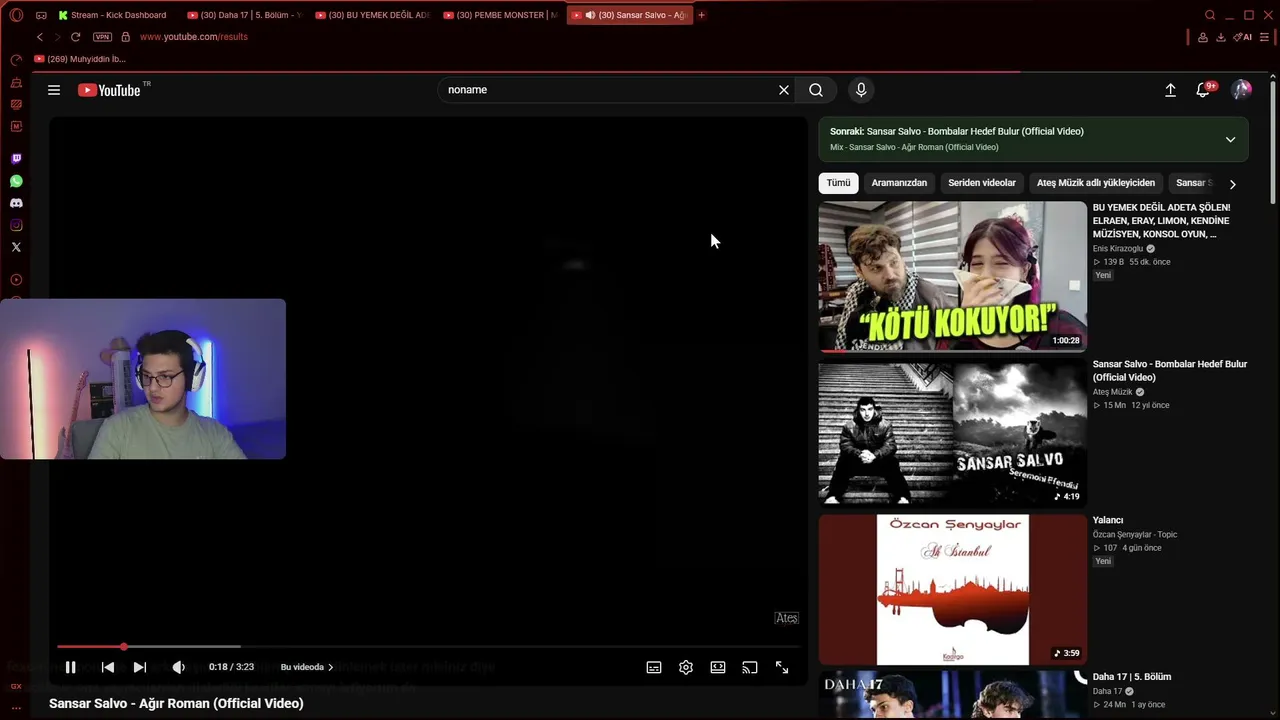This screenshot has height=720, width=1280.
Task: Visit the Enis Kirazoglu channel
Action: (x=1118, y=249)
